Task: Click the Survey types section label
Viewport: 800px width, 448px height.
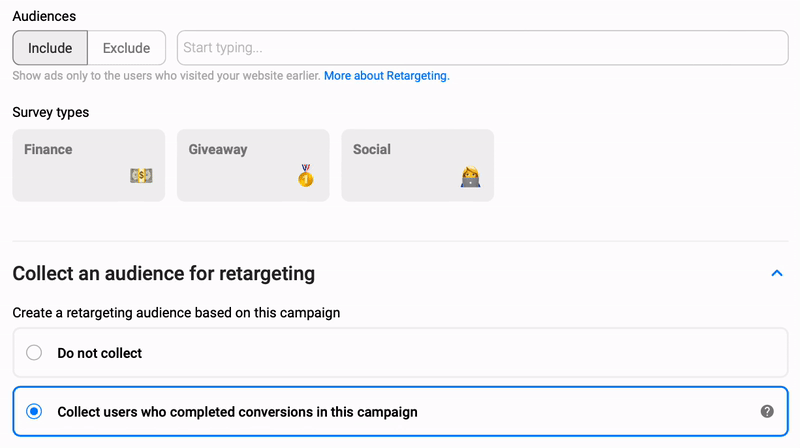Action: click(x=51, y=112)
